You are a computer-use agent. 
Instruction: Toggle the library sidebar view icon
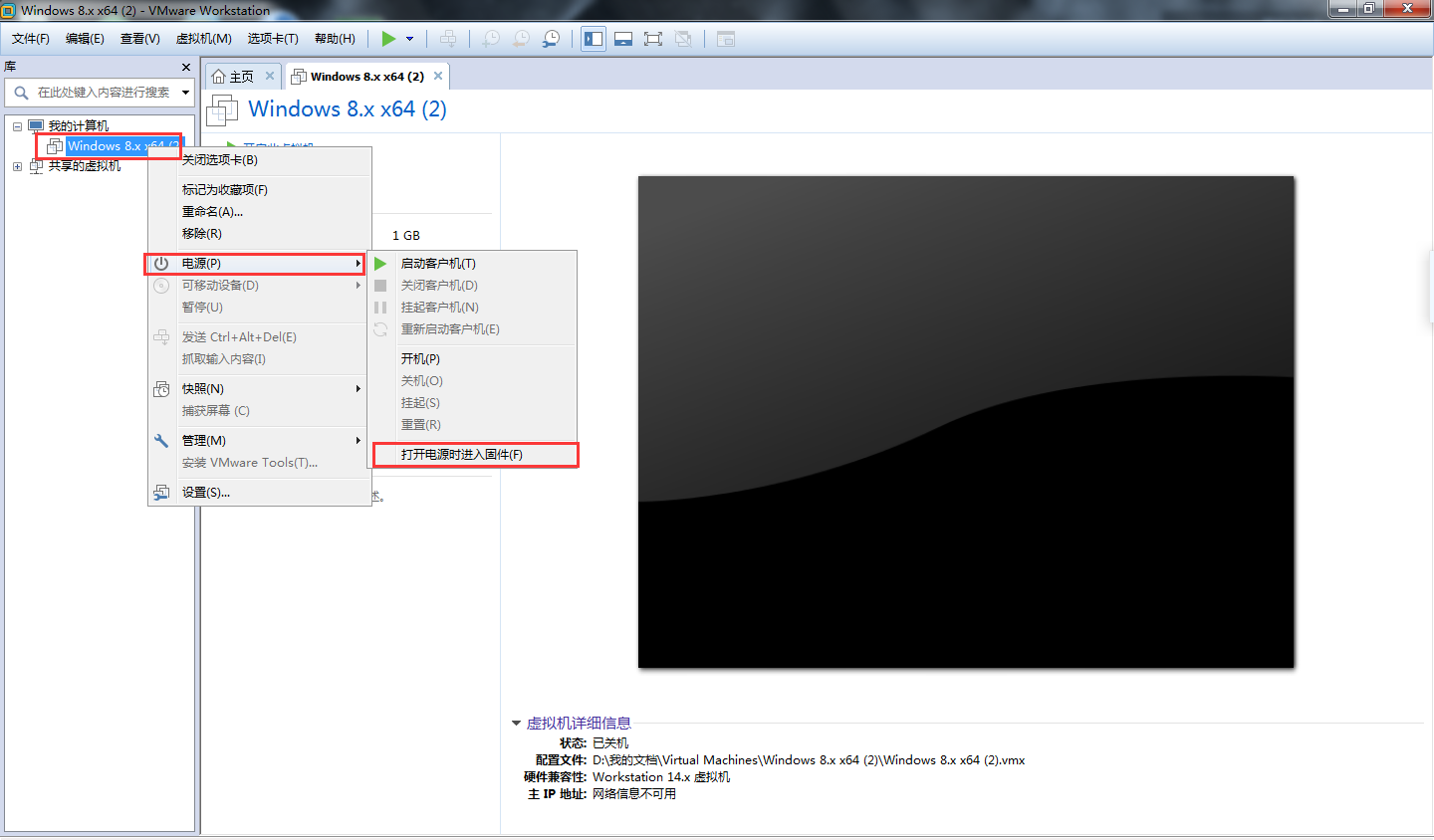pyautogui.click(x=594, y=39)
